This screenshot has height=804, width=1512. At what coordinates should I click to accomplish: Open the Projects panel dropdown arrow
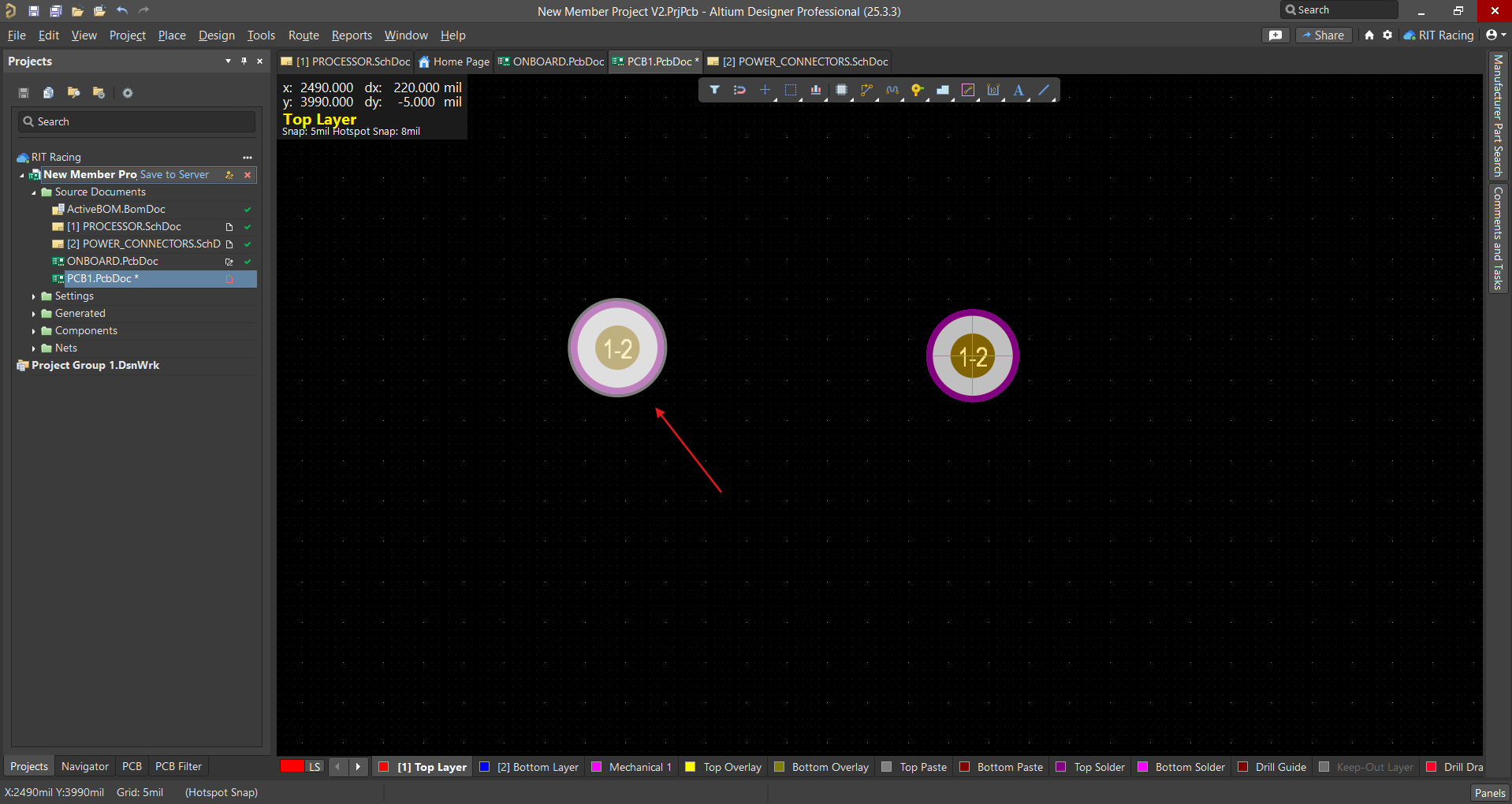point(228,61)
